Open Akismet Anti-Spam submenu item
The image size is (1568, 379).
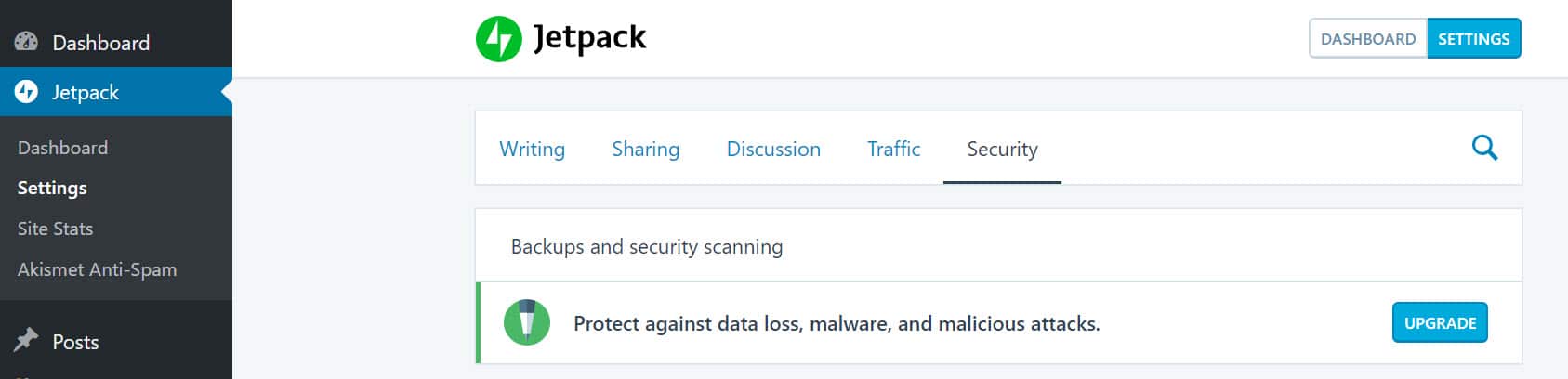[x=98, y=269]
